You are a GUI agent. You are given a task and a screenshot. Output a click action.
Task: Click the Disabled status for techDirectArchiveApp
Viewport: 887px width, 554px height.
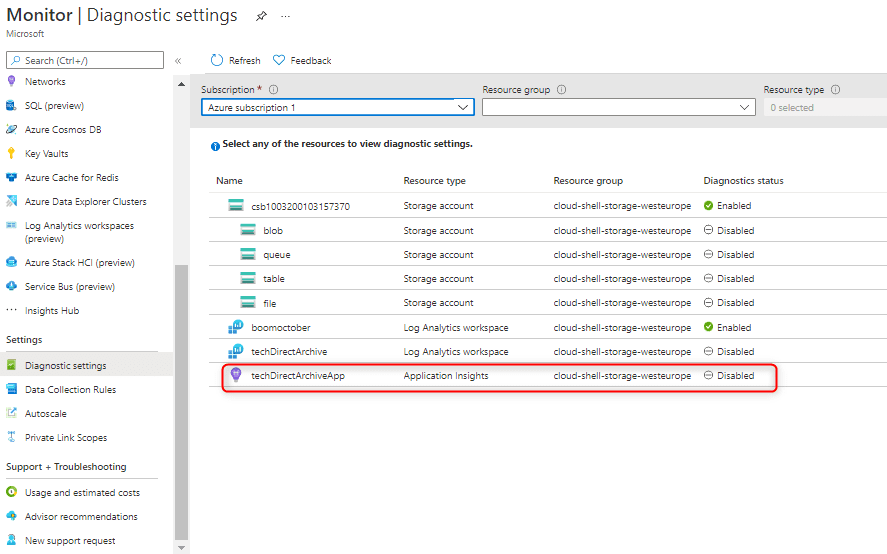tap(729, 375)
